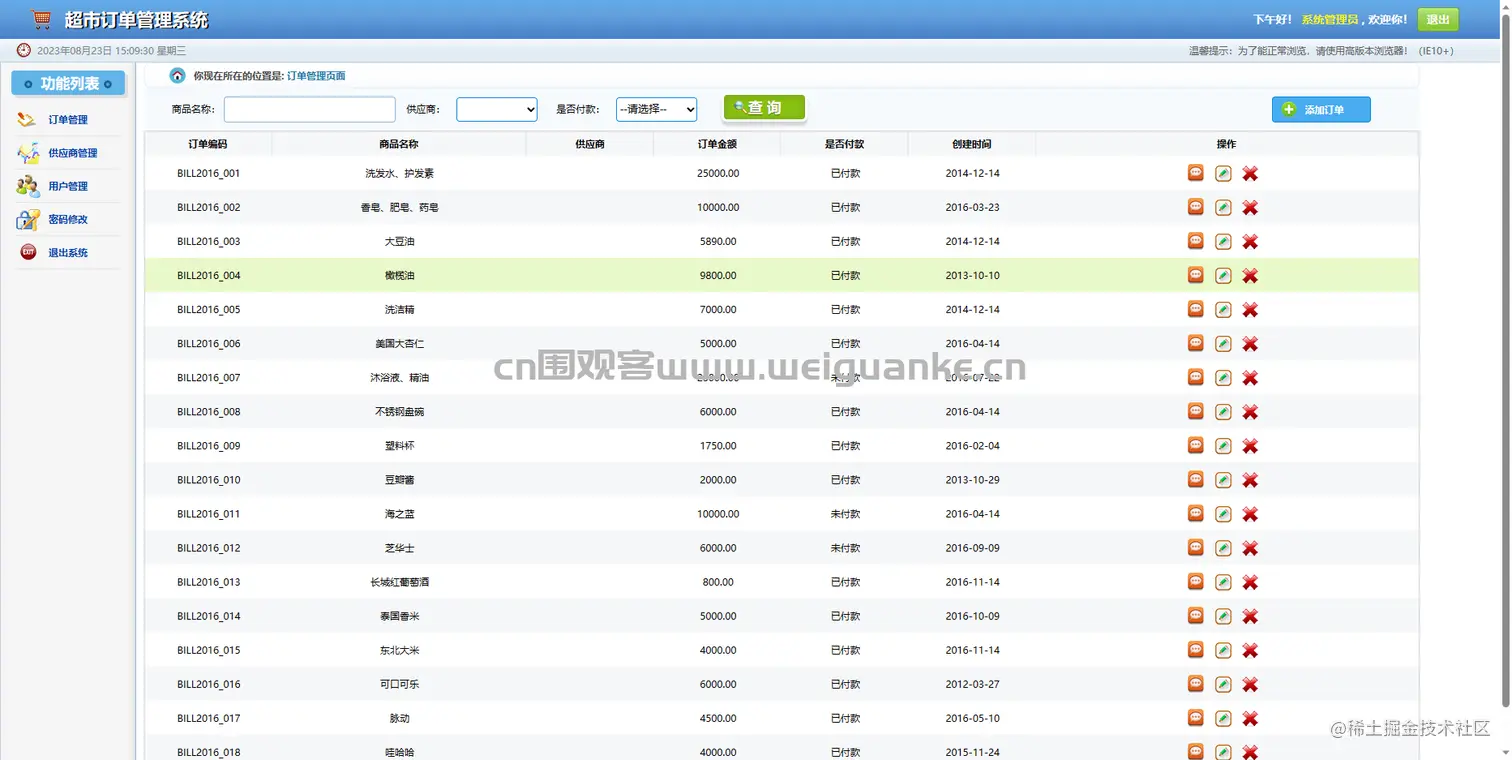This screenshot has height=760, width=1512.
Task: Delete order BILL2016_007 with red X
Action: [x=1250, y=378]
